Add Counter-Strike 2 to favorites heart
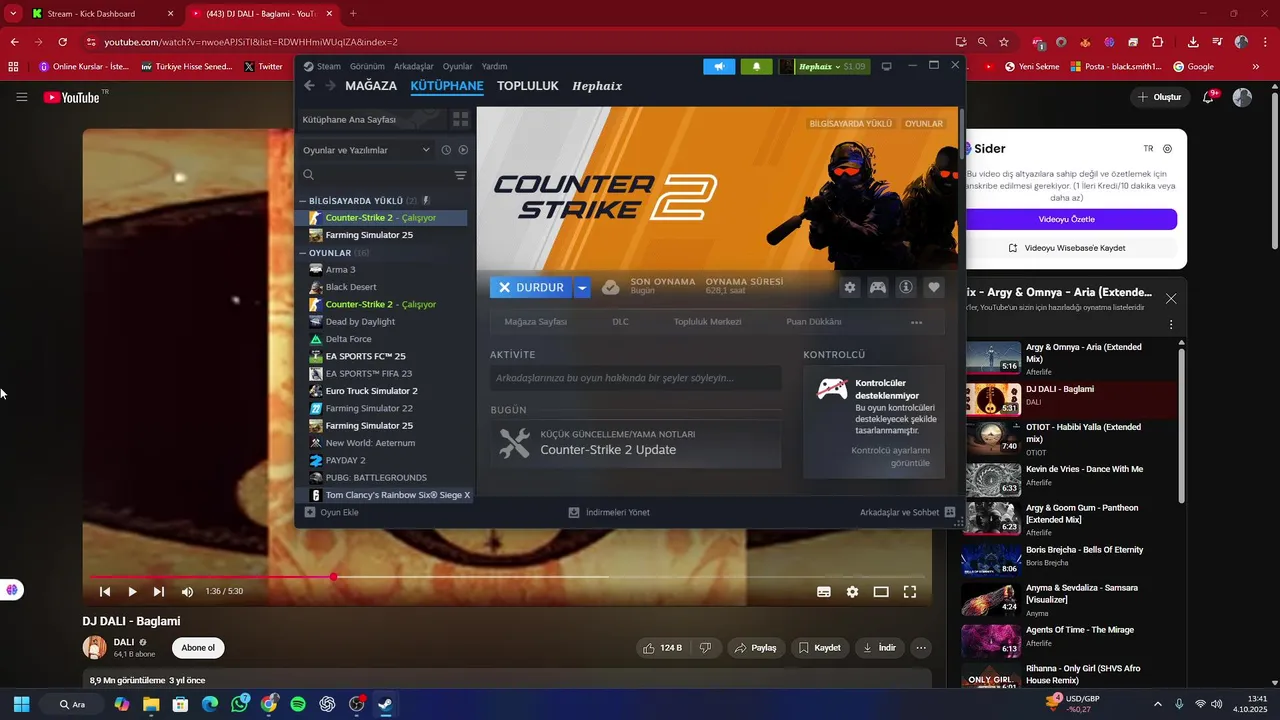1280x720 pixels. click(934, 287)
